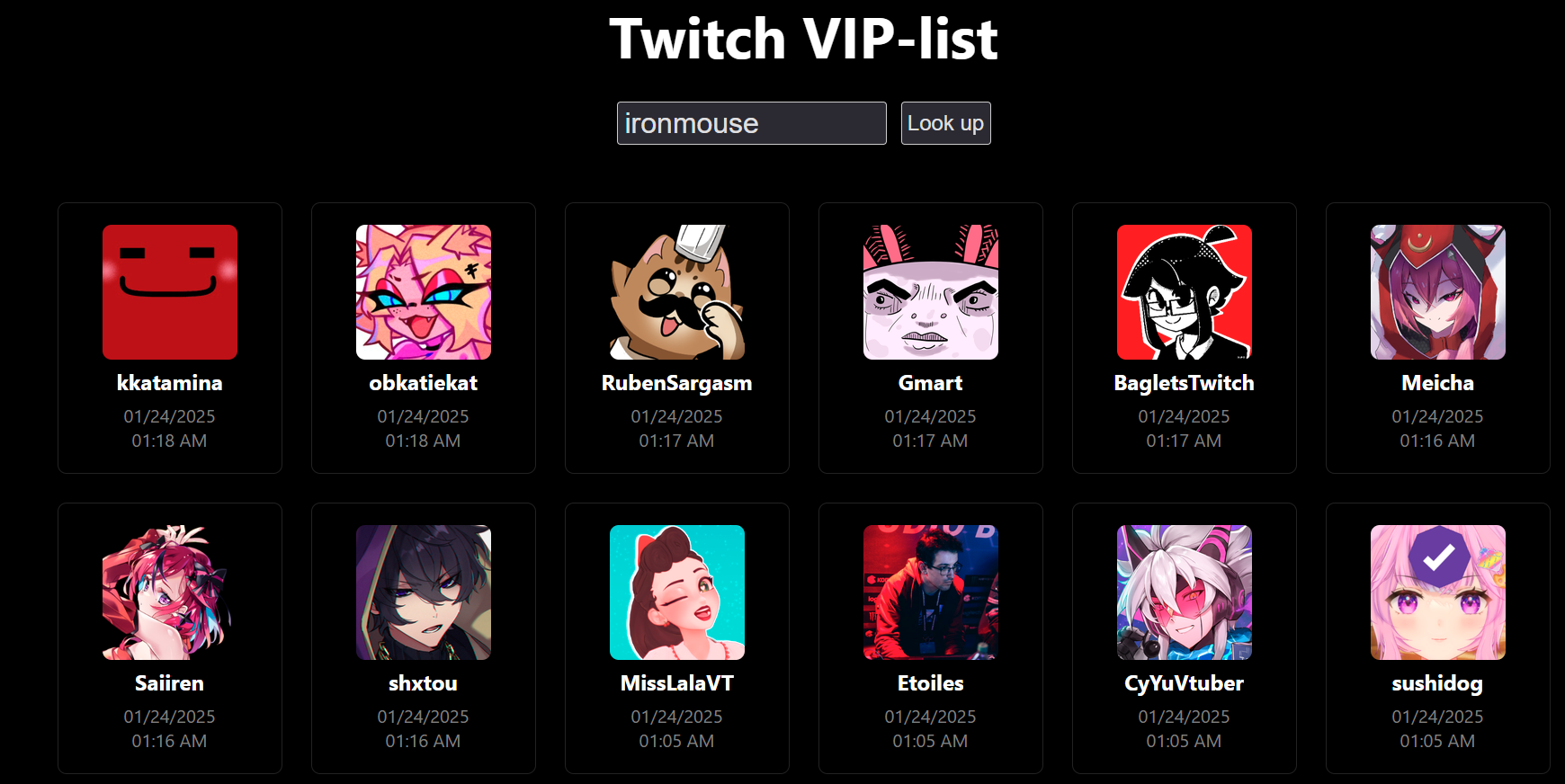This screenshot has height=784, width=1565.
Task: Select obkatiekat's pink cat avatar
Action: [424, 292]
